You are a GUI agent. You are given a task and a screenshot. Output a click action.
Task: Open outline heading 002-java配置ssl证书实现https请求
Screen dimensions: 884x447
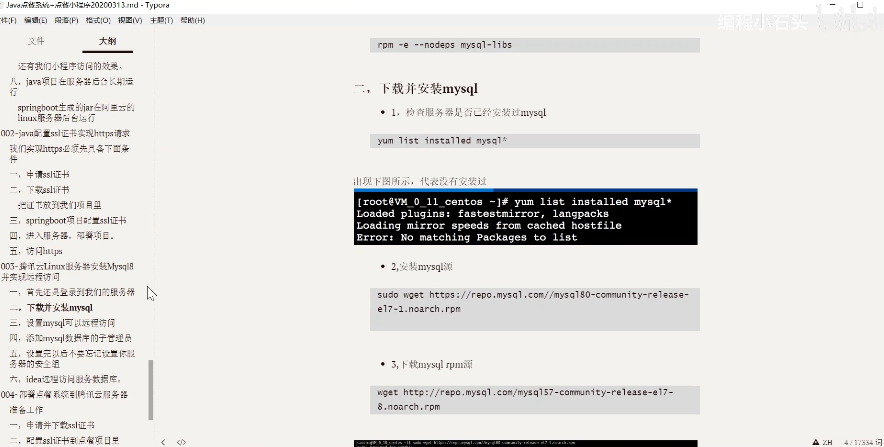point(65,134)
